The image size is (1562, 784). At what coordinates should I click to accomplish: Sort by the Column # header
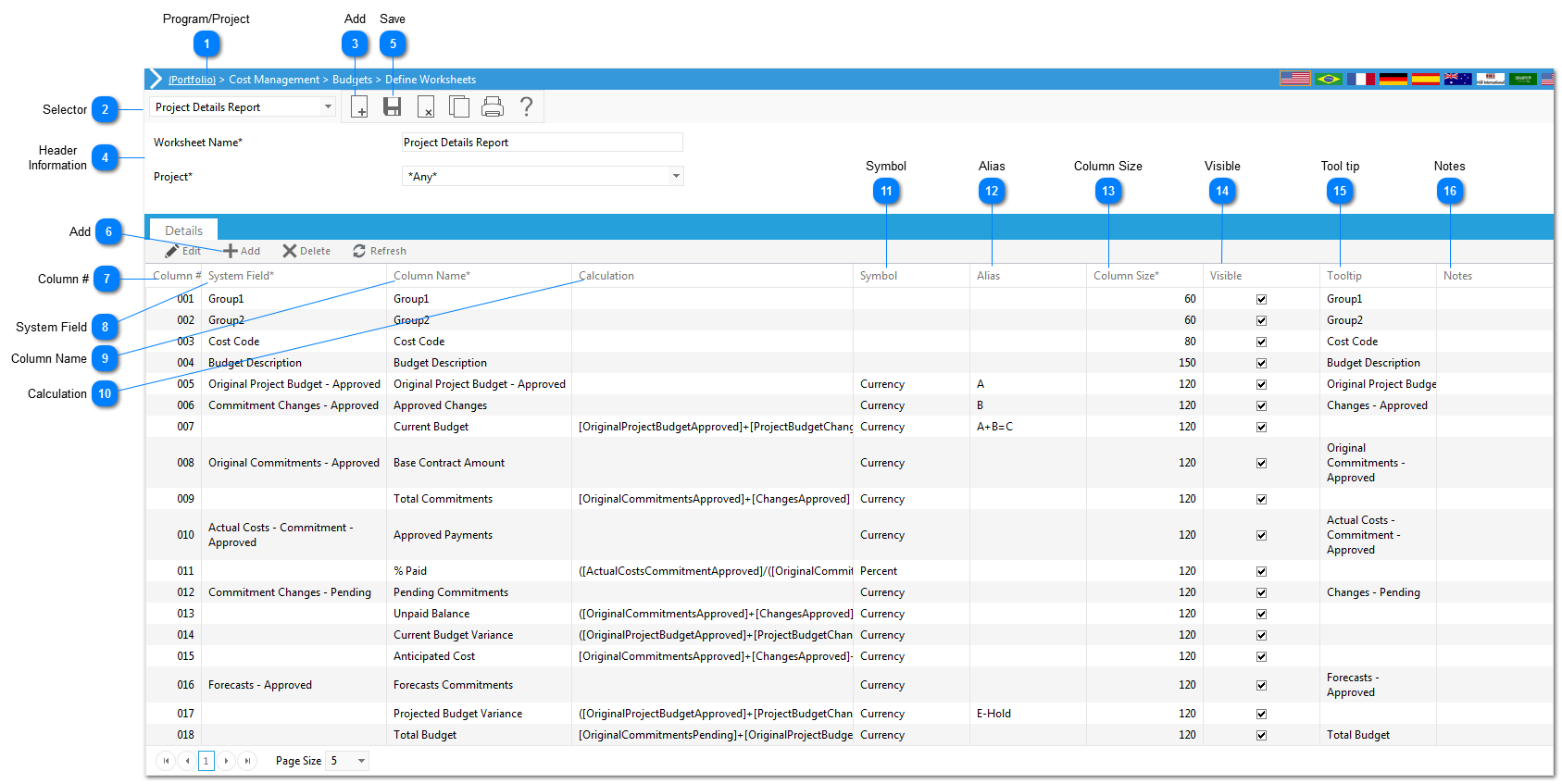pos(177,276)
